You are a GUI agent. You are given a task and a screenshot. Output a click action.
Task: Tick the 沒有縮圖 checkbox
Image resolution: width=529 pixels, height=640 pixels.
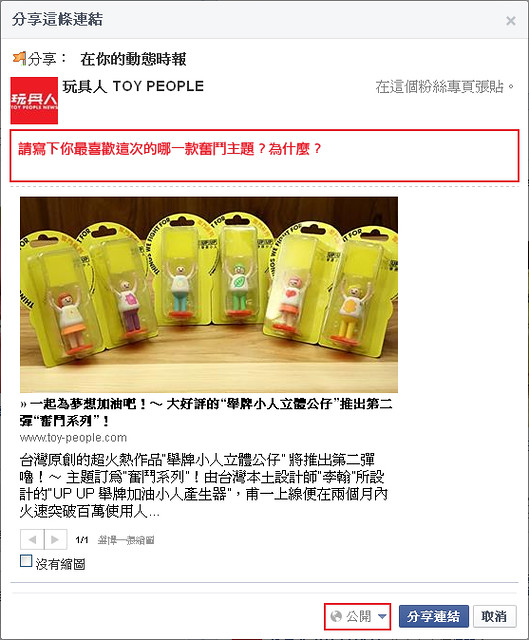[x=26, y=561]
